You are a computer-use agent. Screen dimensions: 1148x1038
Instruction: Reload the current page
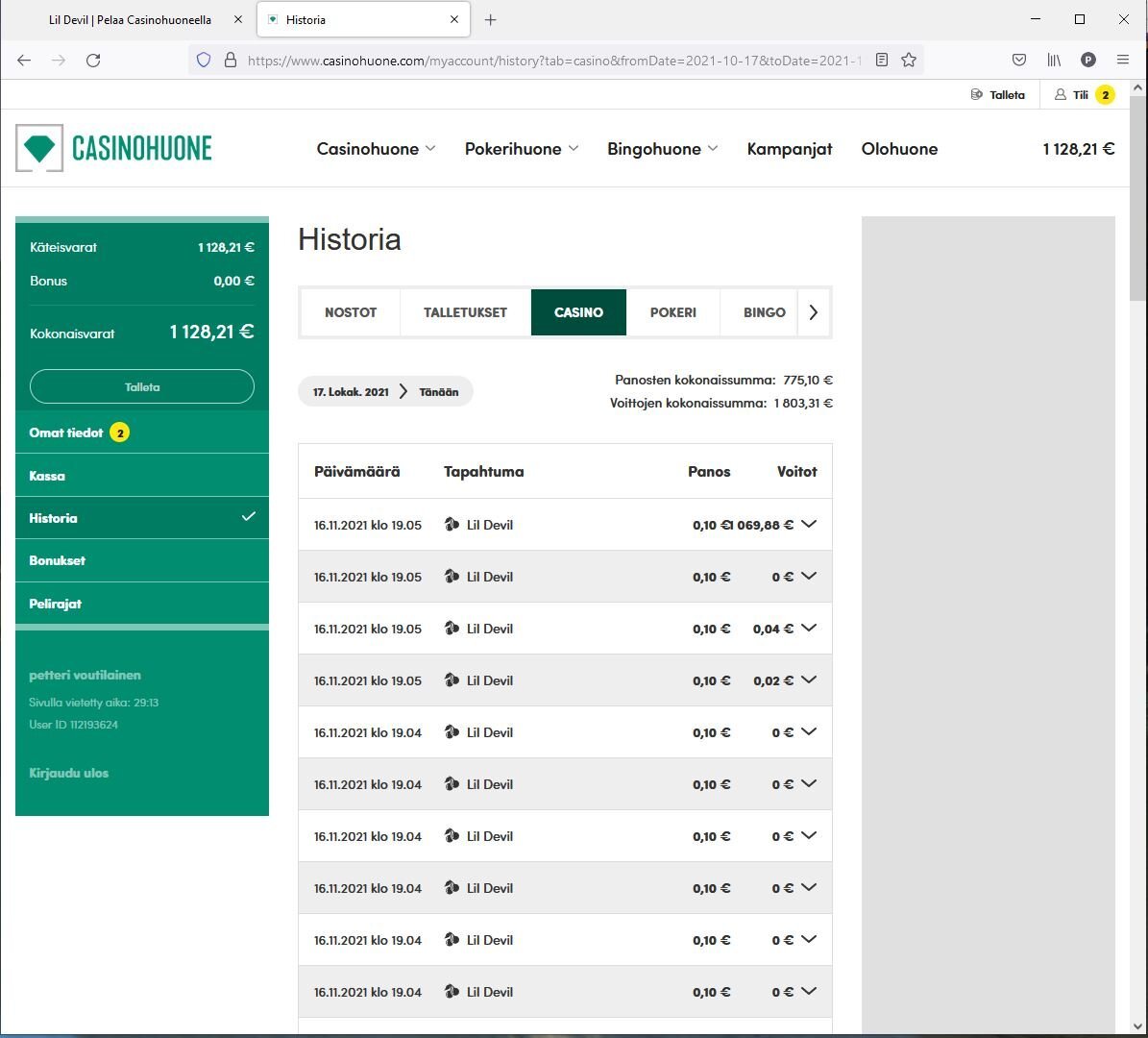coord(93,60)
